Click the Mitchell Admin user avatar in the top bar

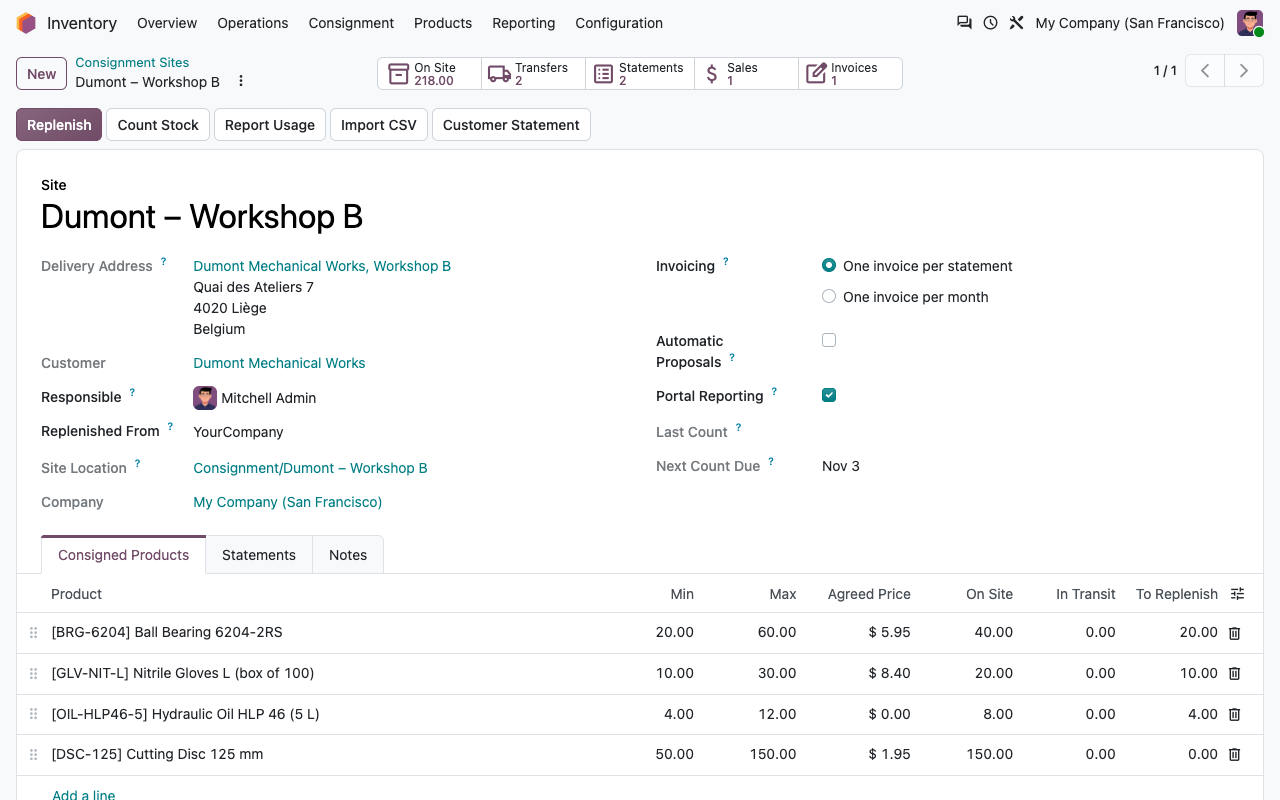[x=1250, y=23]
